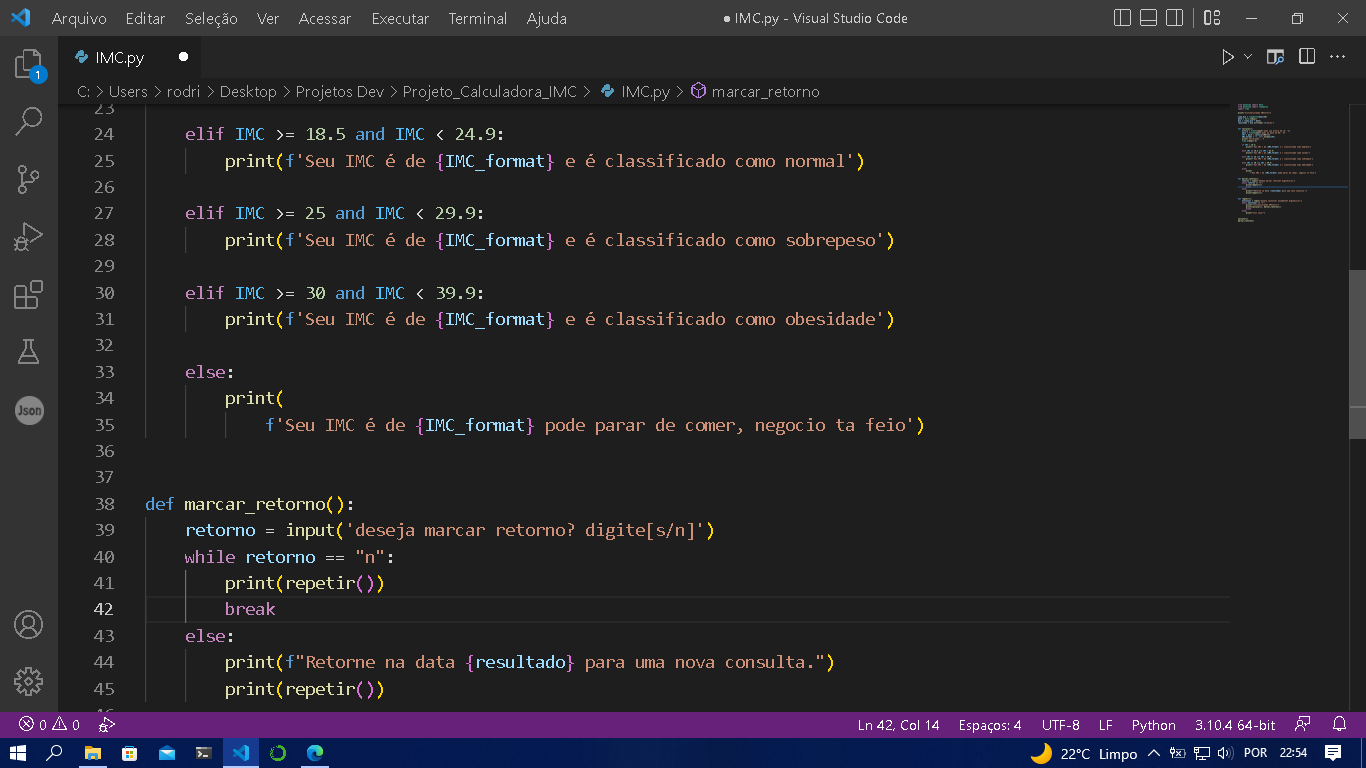Image resolution: width=1366 pixels, height=768 pixels.
Task: Click line number 38 in the gutter
Action: [x=104, y=504]
